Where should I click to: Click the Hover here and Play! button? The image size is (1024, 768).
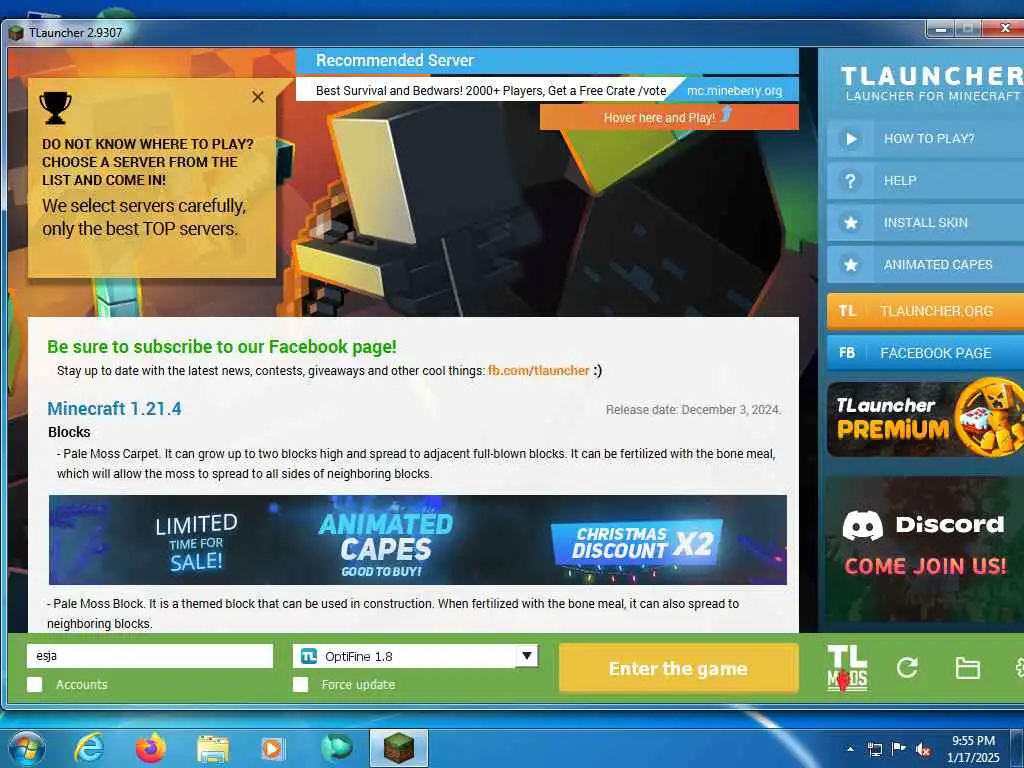(x=669, y=118)
